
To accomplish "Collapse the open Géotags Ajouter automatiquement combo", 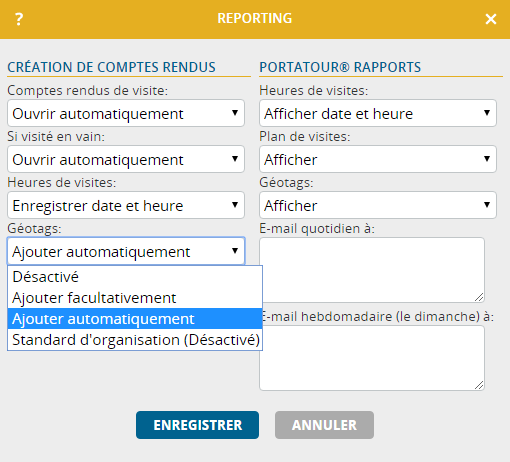I will click(x=126, y=251).
